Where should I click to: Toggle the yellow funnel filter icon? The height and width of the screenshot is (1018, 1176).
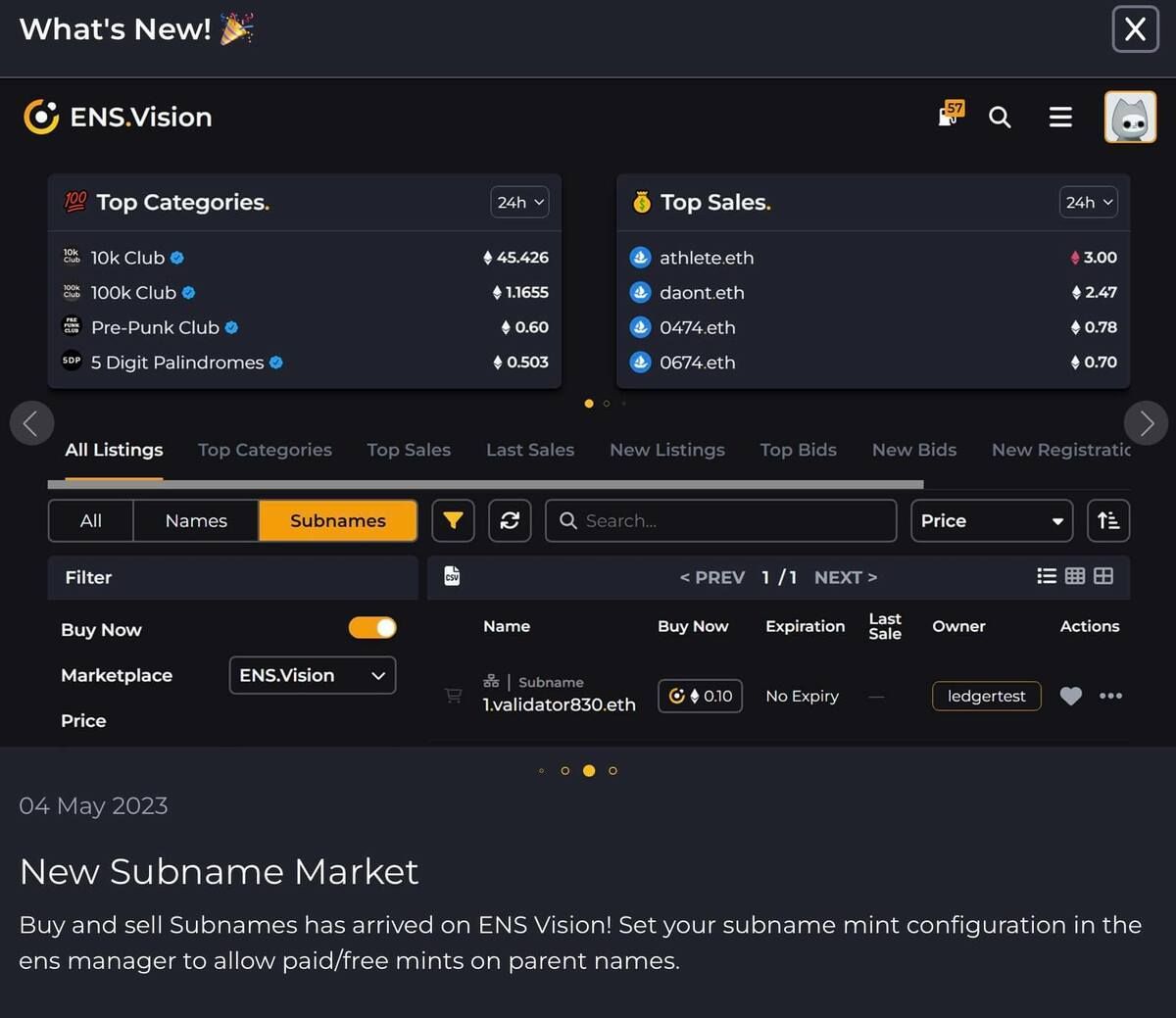click(453, 520)
